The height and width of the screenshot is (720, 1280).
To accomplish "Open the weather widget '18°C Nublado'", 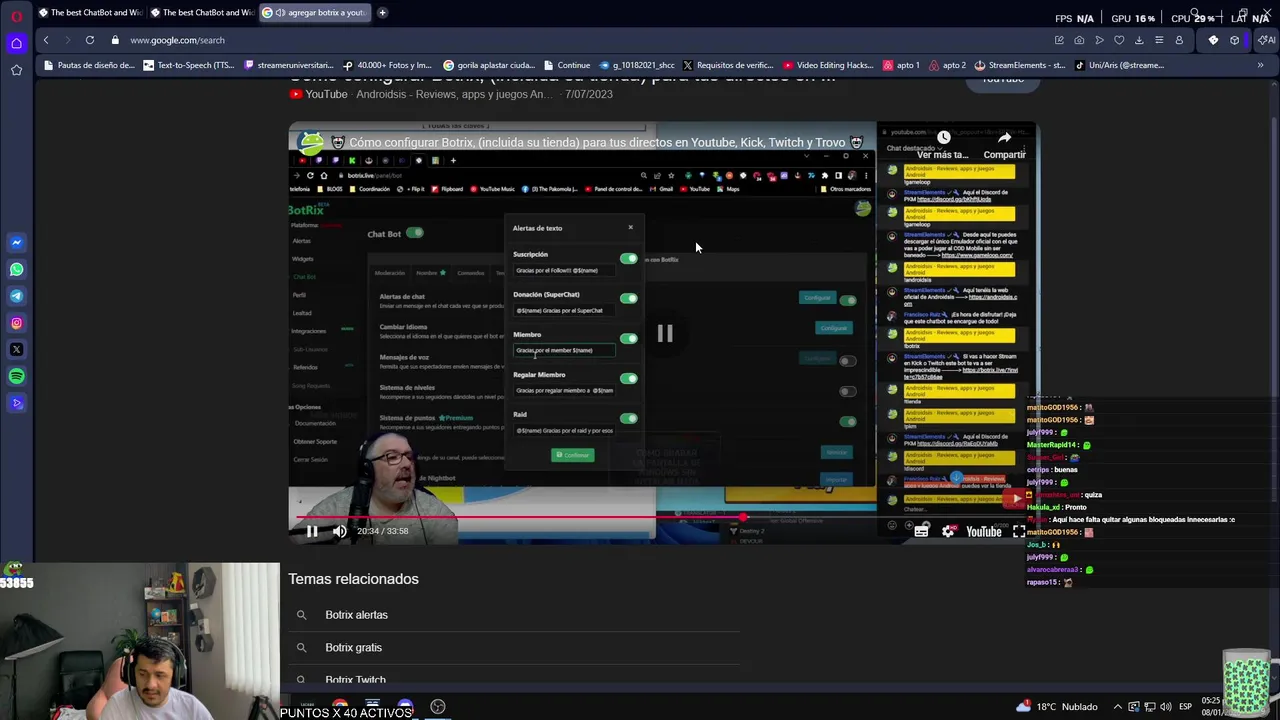I will (1057, 706).
